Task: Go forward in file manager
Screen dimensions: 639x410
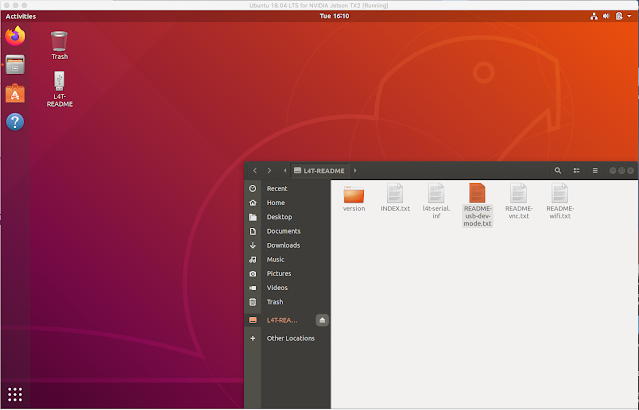Action: (x=269, y=170)
